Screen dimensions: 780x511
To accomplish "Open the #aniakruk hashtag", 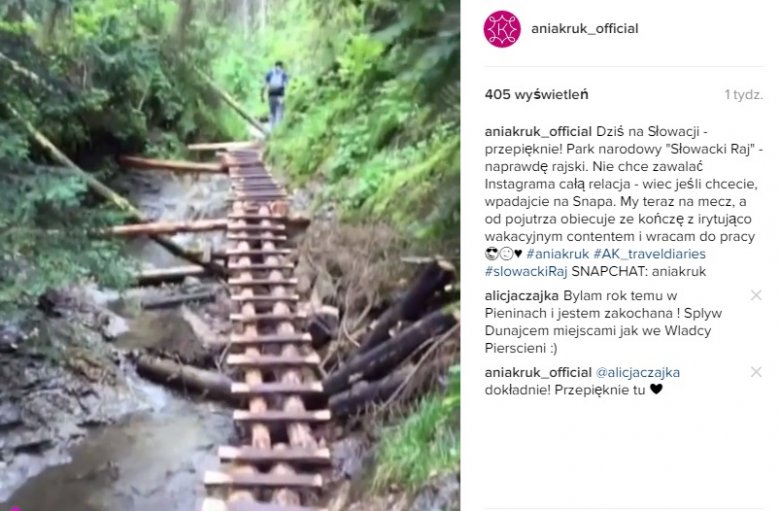I will [558, 254].
